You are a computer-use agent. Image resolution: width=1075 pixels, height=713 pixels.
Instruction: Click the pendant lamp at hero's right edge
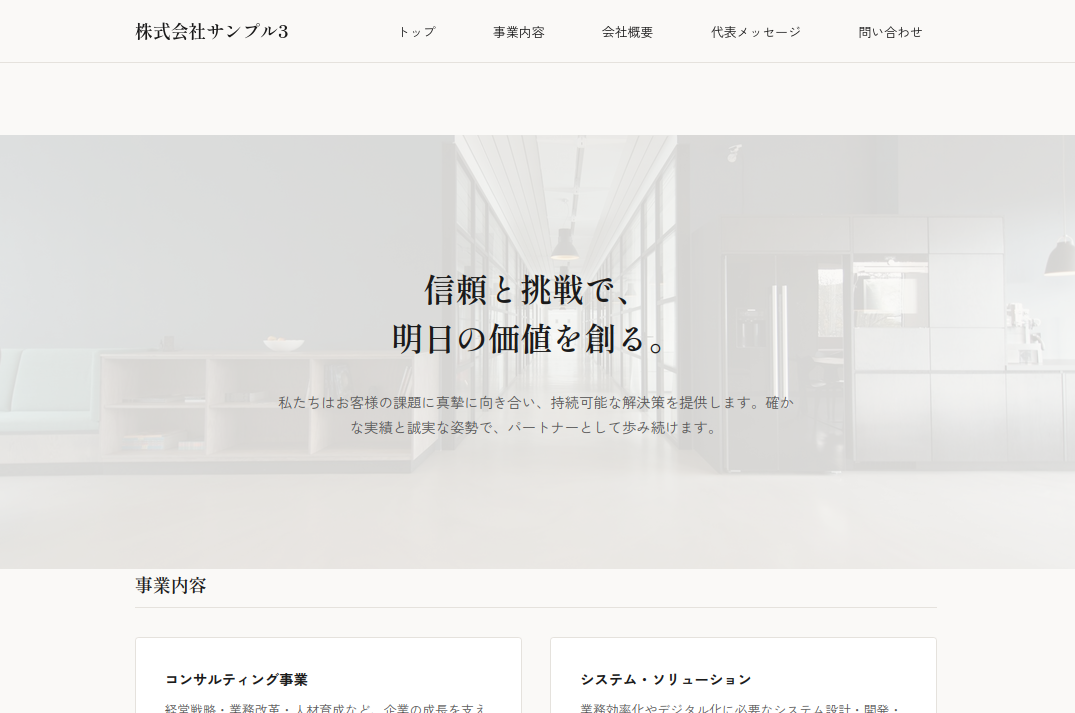tap(1059, 258)
